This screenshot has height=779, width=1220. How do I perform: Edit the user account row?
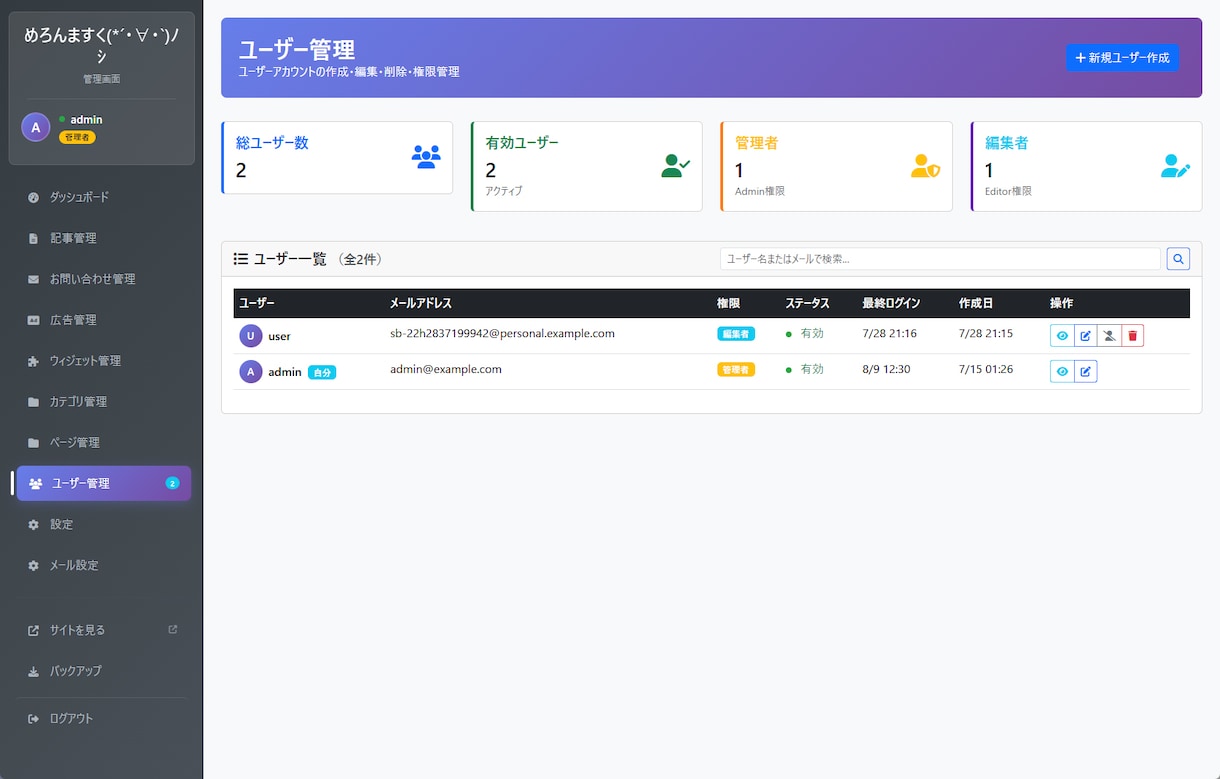tap(1085, 336)
